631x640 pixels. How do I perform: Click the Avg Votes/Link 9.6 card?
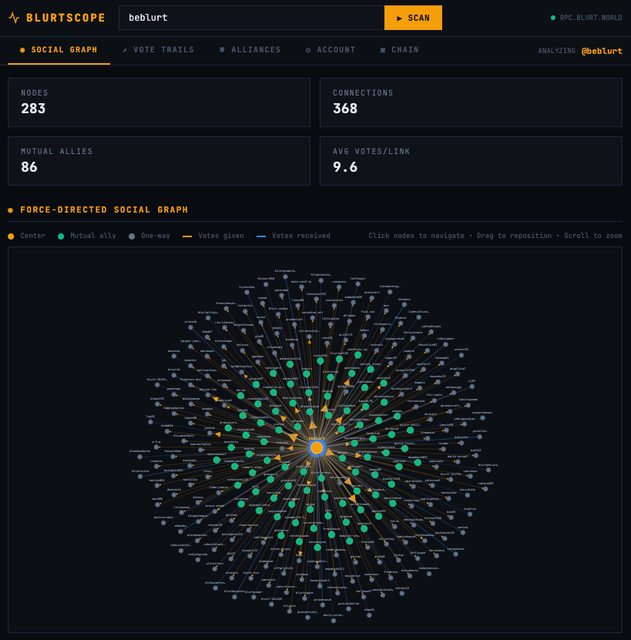pos(471,161)
